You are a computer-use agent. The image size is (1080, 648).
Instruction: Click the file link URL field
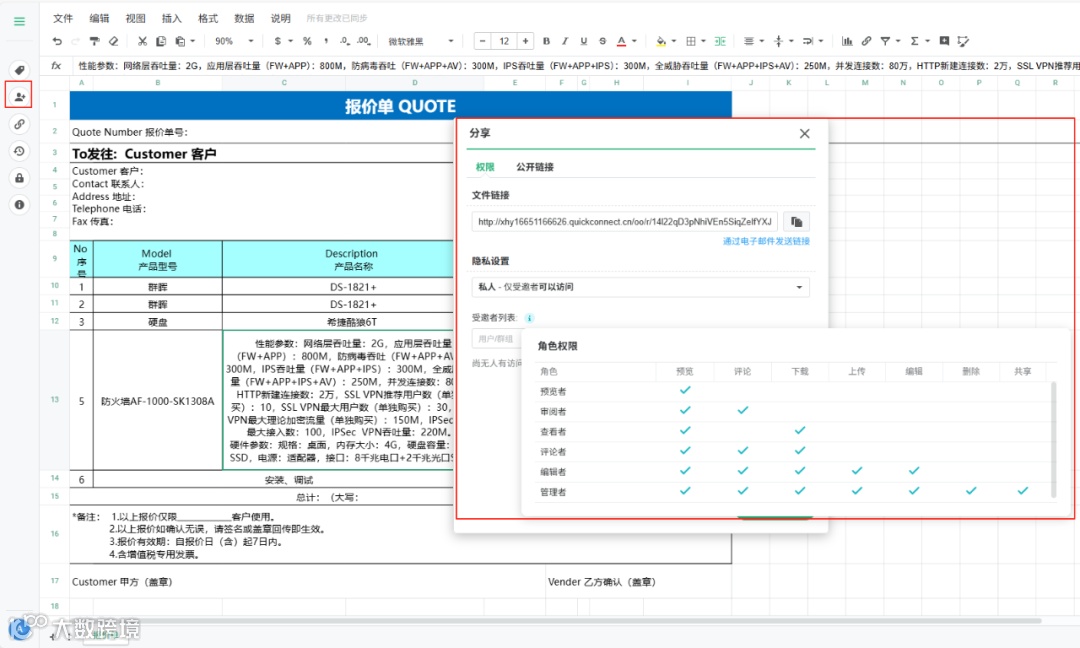[x=625, y=222]
